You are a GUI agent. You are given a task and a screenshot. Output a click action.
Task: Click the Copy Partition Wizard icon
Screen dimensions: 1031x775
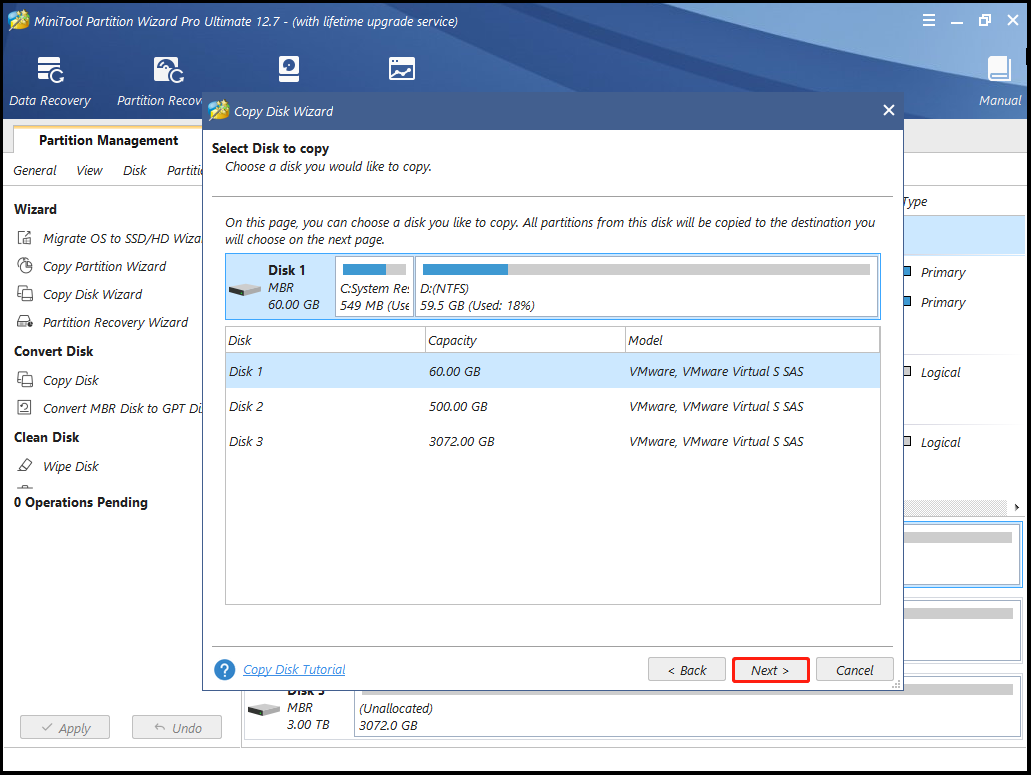coord(25,266)
